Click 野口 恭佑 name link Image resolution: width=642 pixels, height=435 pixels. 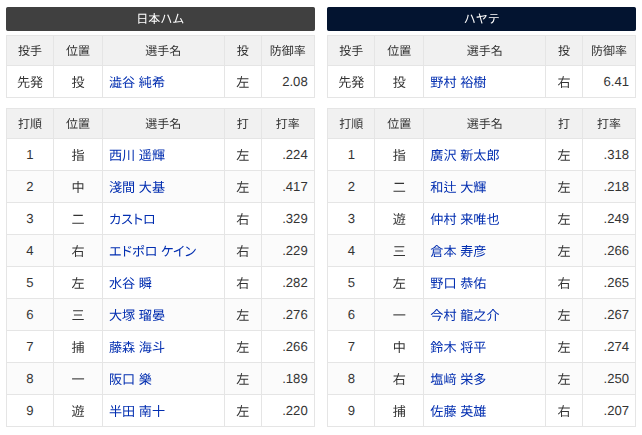click(x=458, y=283)
